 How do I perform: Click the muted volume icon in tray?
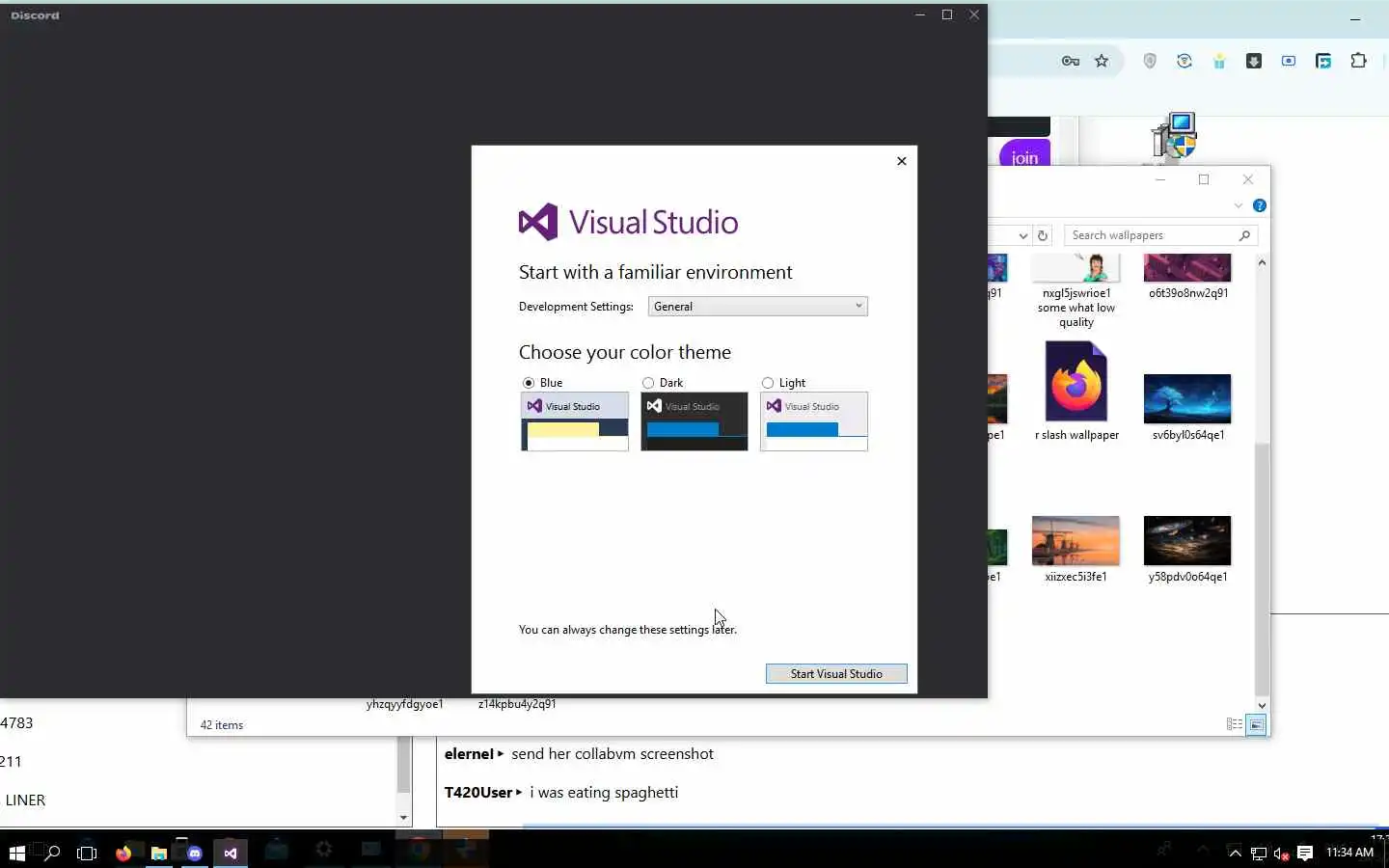[x=1282, y=853]
